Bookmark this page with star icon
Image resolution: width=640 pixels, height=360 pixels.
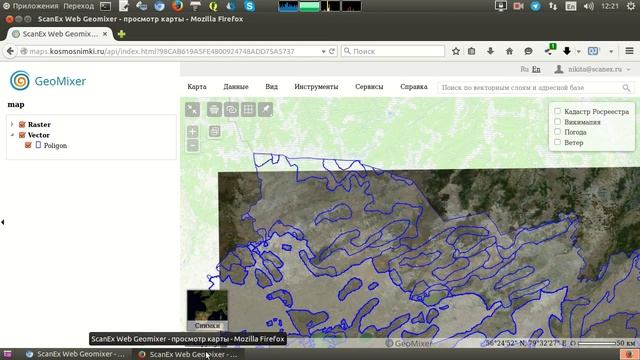coord(456,51)
